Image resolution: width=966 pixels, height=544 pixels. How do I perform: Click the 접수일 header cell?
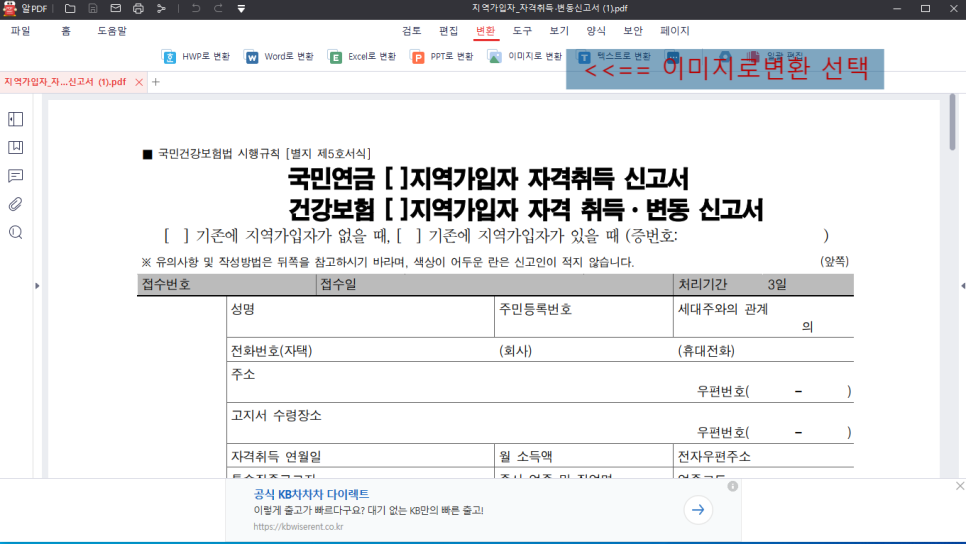tap(495, 285)
